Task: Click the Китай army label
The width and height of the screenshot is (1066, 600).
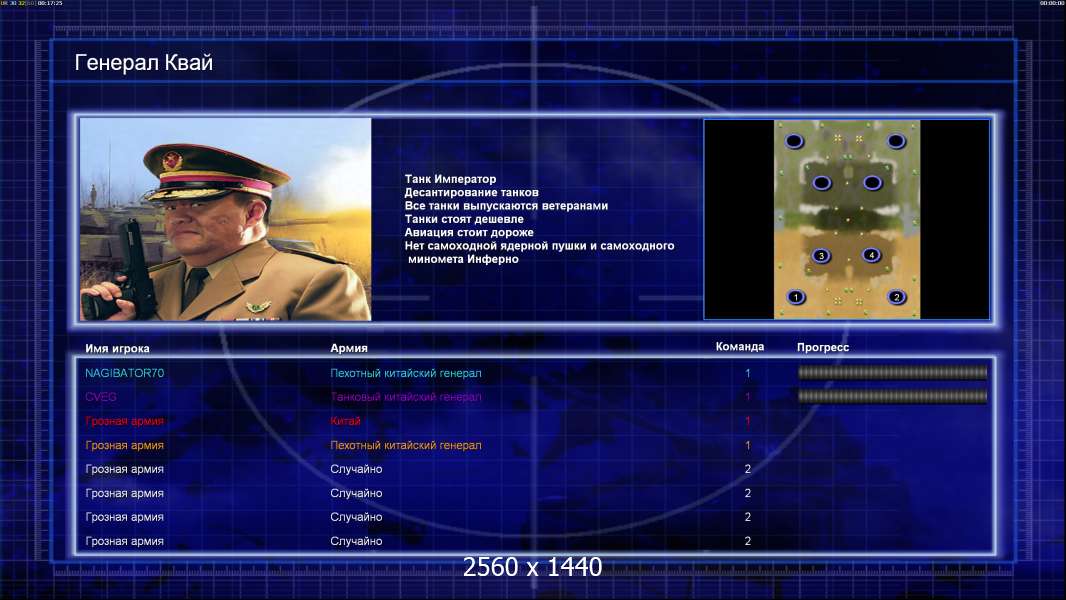Action: pos(345,421)
